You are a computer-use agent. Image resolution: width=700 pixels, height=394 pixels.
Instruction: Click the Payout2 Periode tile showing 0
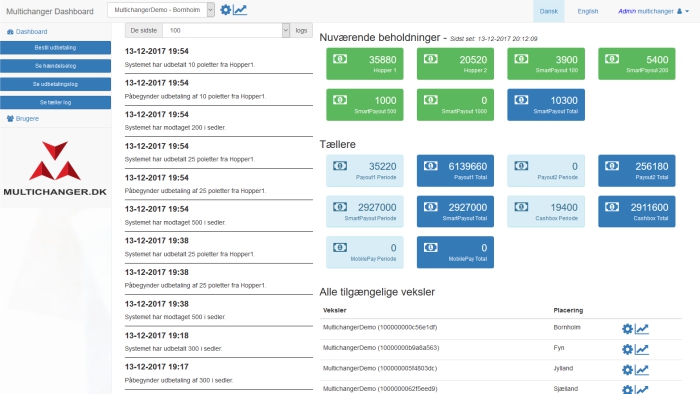point(546,170)
